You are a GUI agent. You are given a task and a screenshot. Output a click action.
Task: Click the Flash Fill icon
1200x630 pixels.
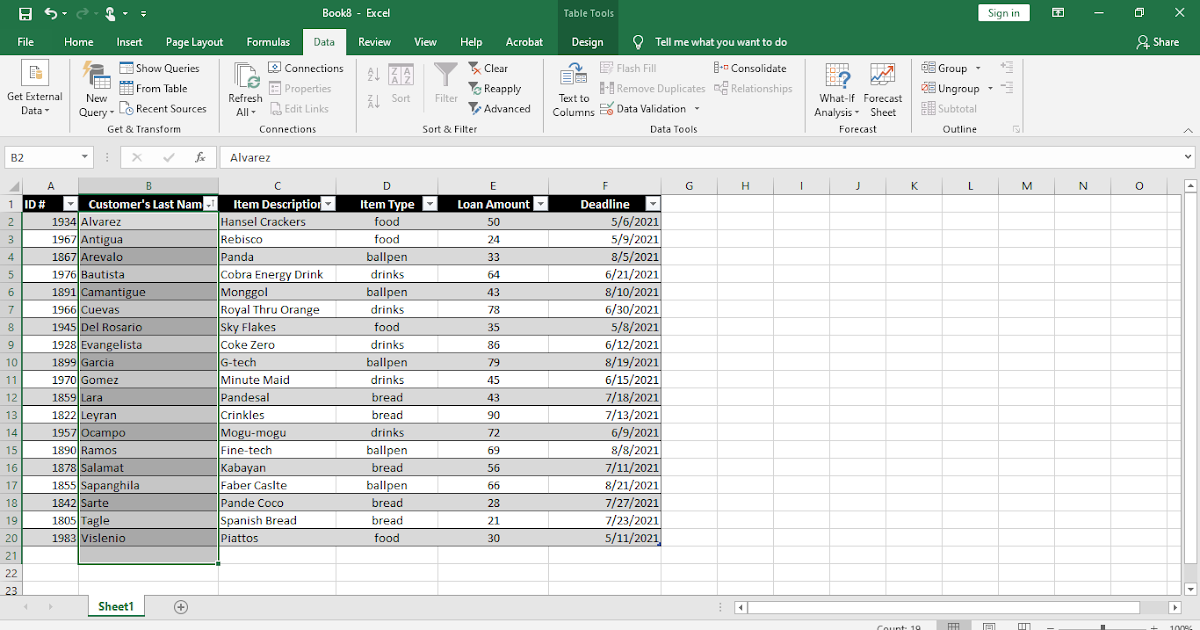[x=607, y=68]
